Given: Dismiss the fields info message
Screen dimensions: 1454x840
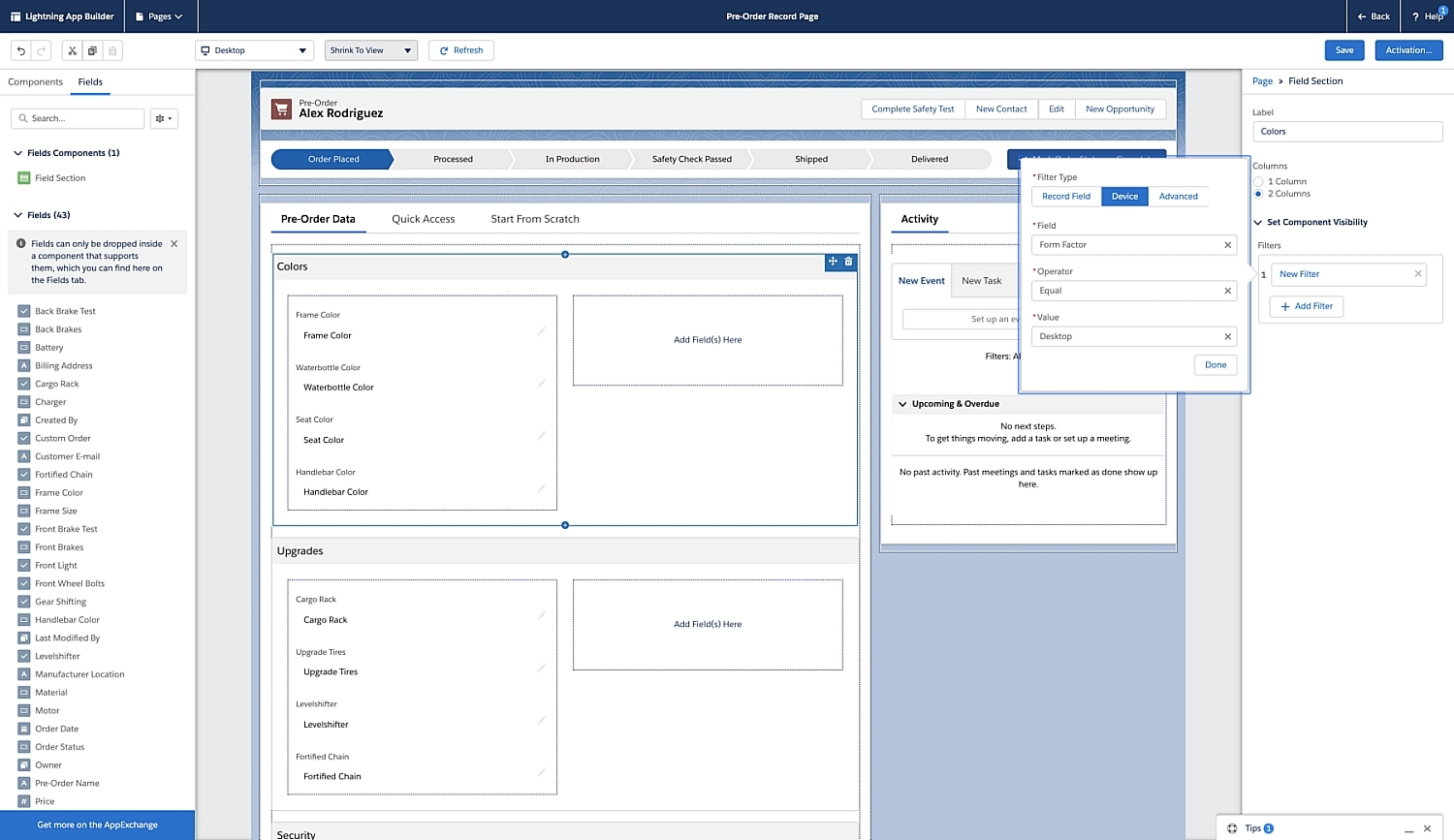Looking at the screenshot, I should [174, 244].
